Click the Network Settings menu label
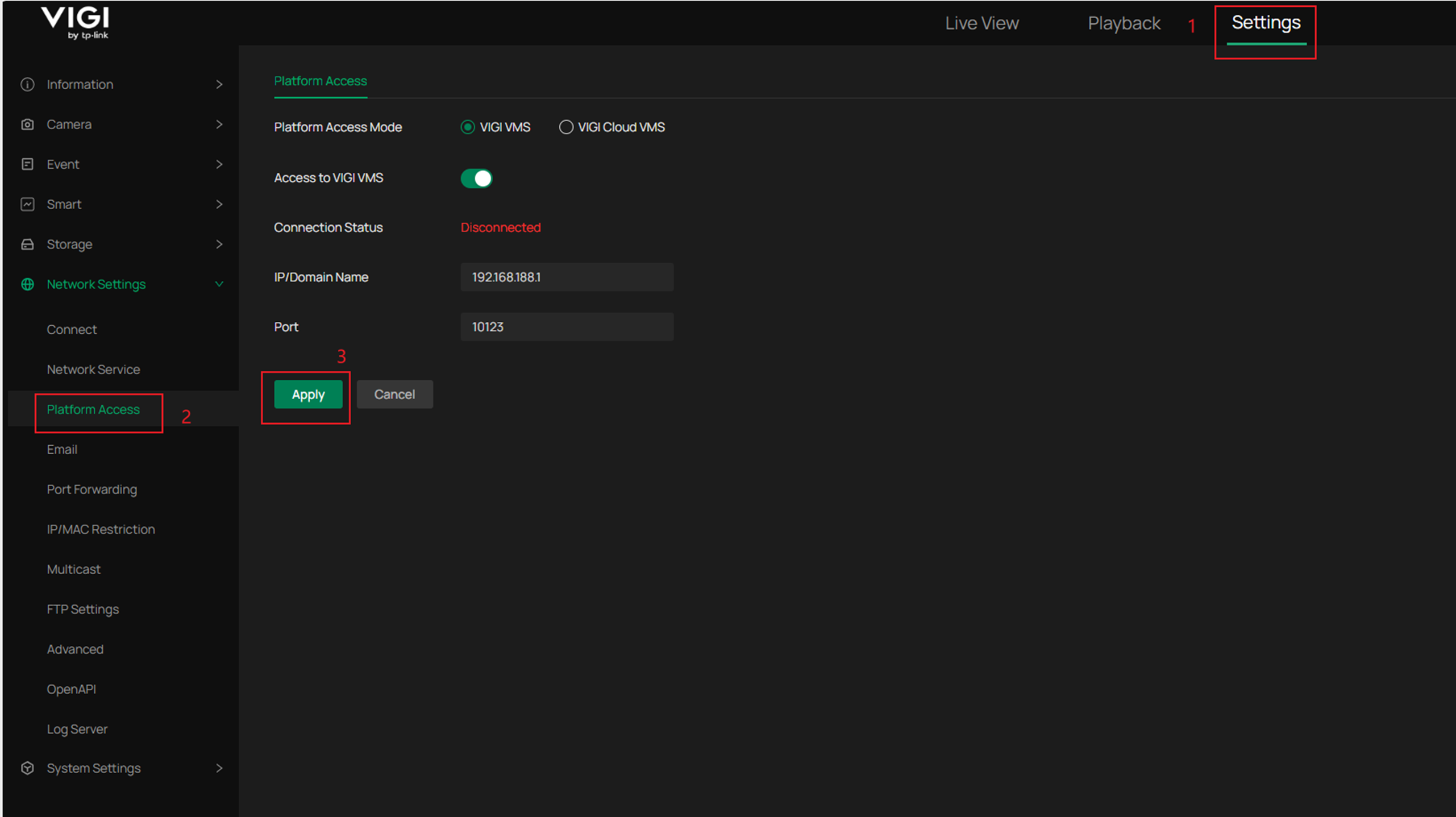This screenshot has width=1456, height=817. coord(96,284)
